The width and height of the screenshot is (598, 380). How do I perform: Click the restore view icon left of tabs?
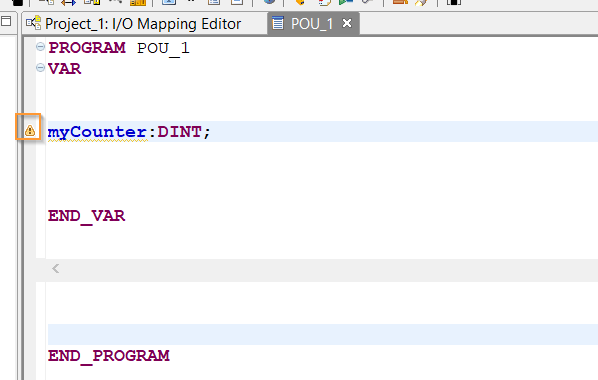[x=6, y=21]
